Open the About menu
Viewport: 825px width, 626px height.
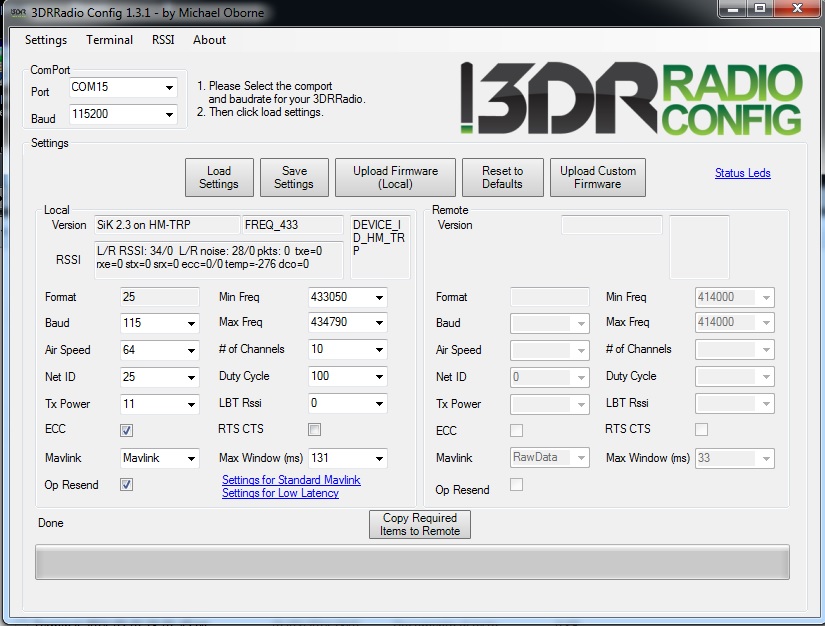(209, 40)
